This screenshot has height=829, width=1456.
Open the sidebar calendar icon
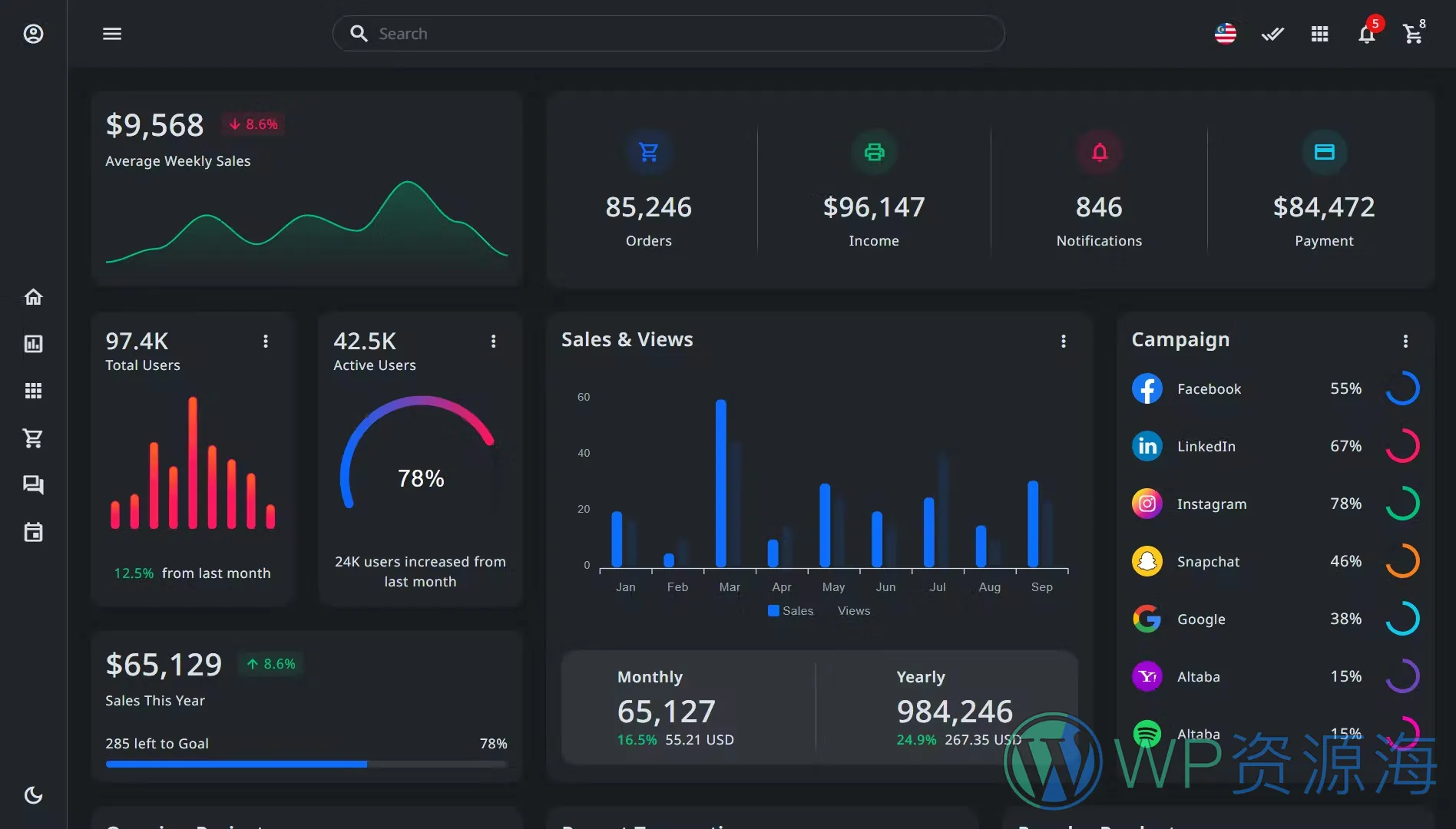pyautogui.click(x=33, y=532)
